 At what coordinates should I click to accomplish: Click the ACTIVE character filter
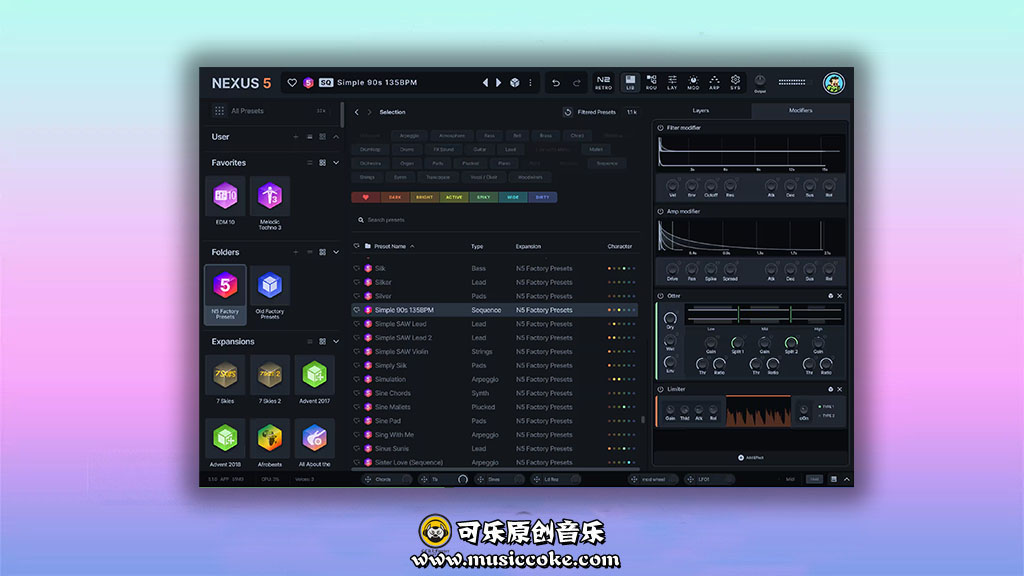(454, 197)
